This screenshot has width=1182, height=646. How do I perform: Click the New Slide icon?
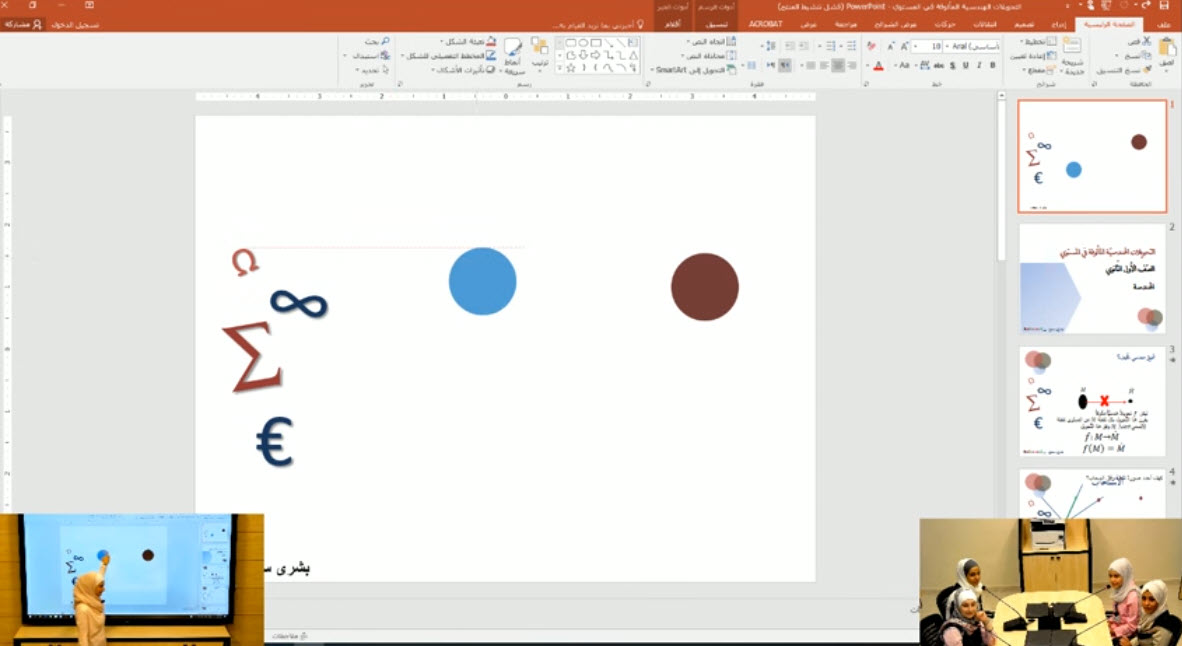[x=1071, y=50]
